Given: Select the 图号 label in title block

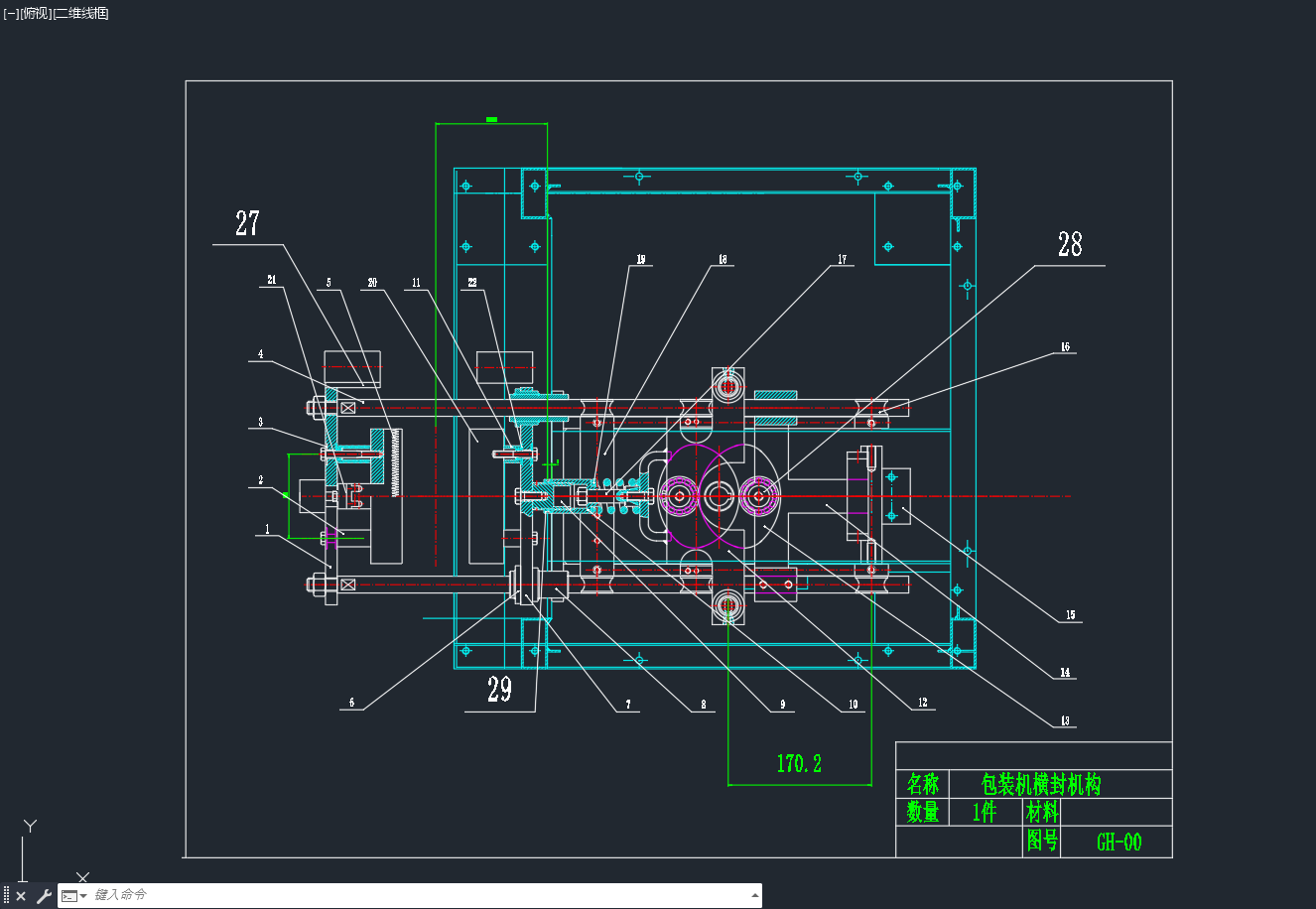Looking at the screenshot, I should click(1043, 841).
